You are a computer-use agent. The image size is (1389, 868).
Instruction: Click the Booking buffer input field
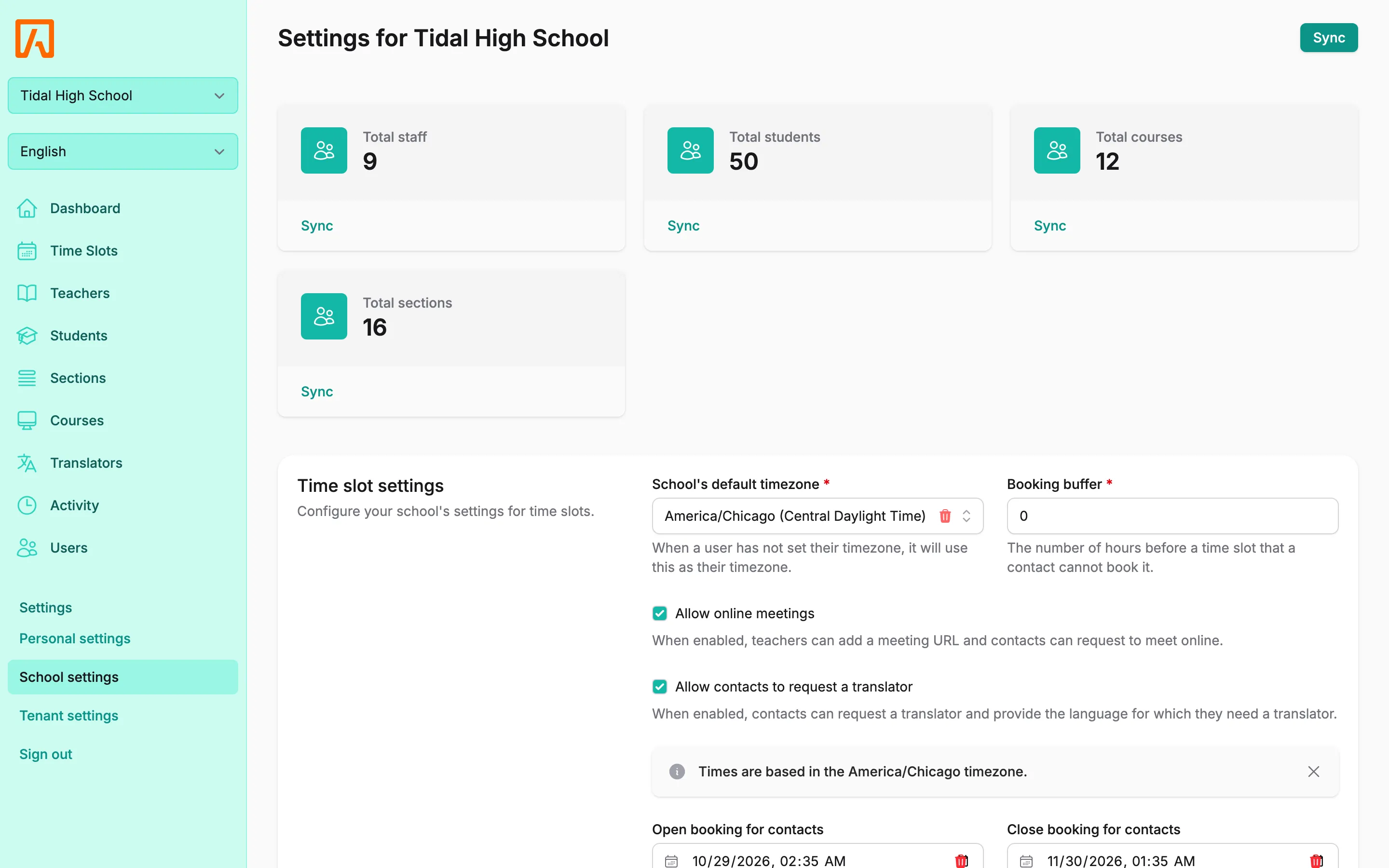(1172, 516)
